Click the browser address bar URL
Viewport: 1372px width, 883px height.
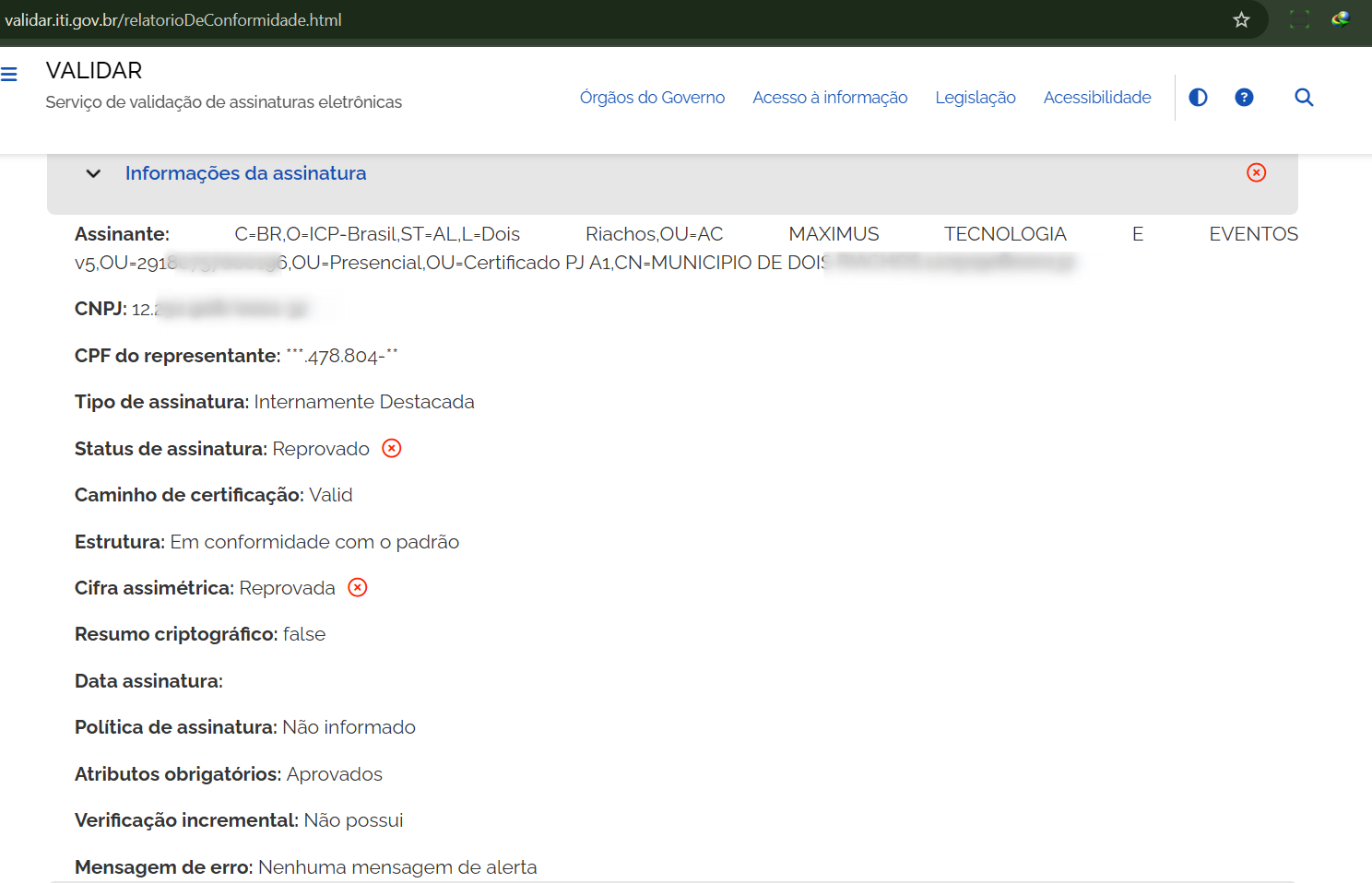[173, 20]
